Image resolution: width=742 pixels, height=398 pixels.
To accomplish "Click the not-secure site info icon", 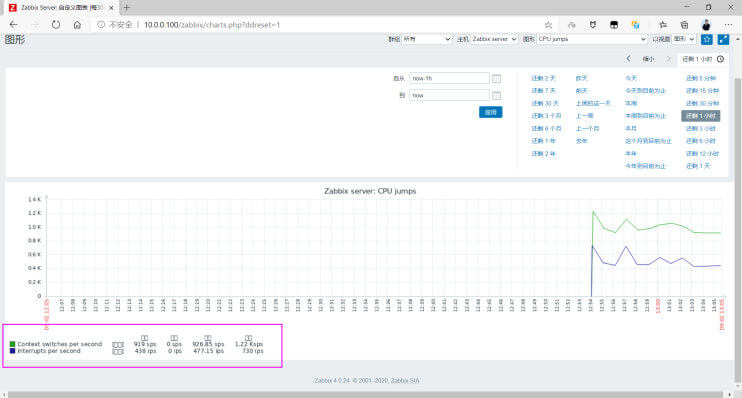I will [101, 25].
